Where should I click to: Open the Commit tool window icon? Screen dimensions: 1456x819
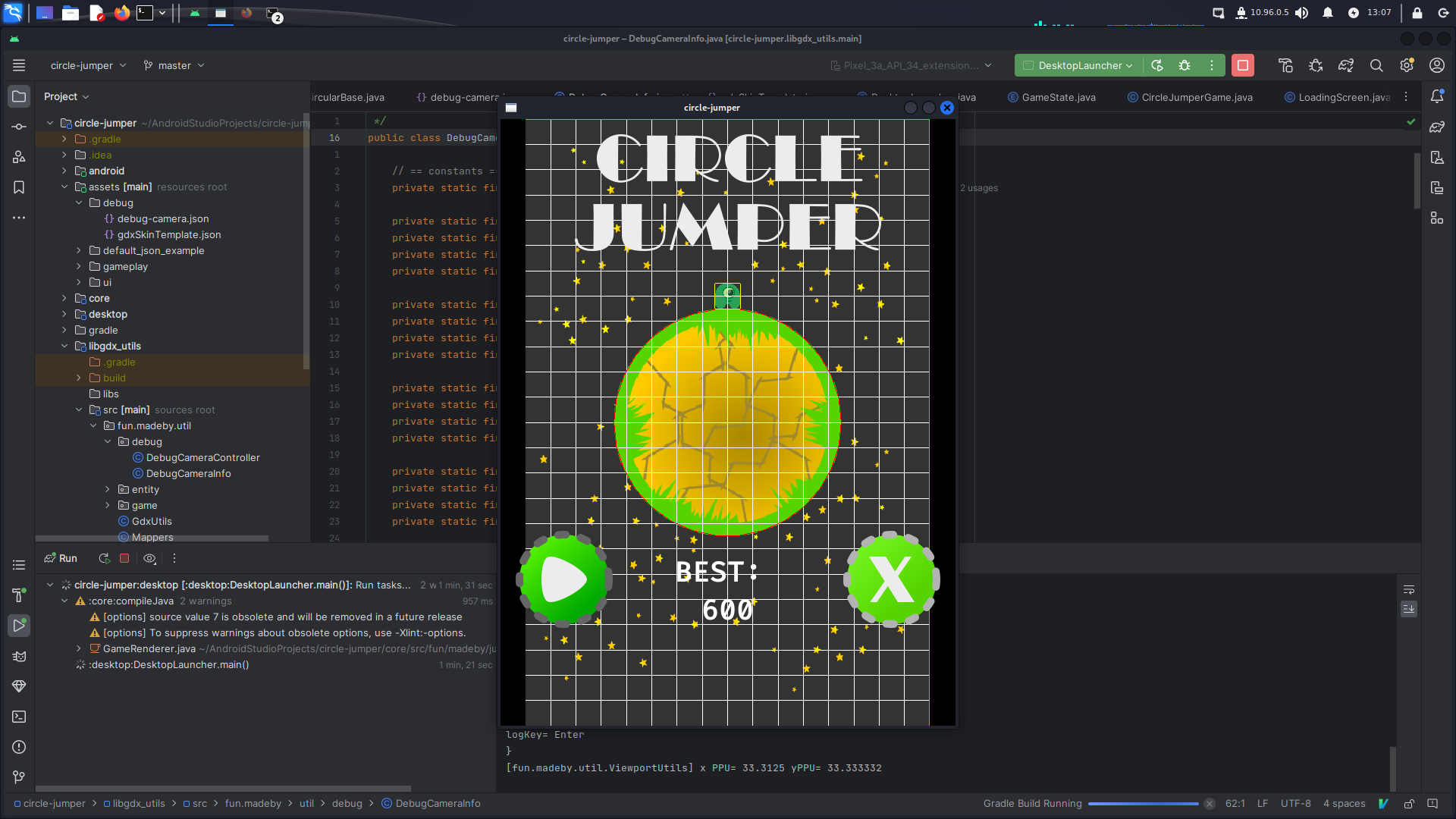pos(19,127)
